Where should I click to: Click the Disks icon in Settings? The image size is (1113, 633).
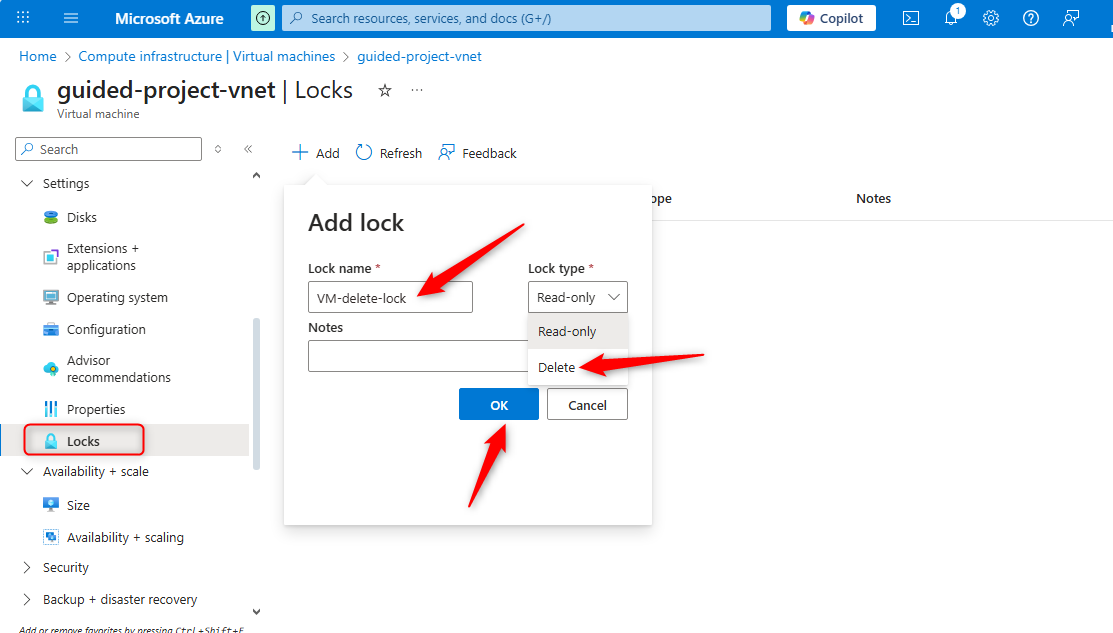tap(50, 217)
